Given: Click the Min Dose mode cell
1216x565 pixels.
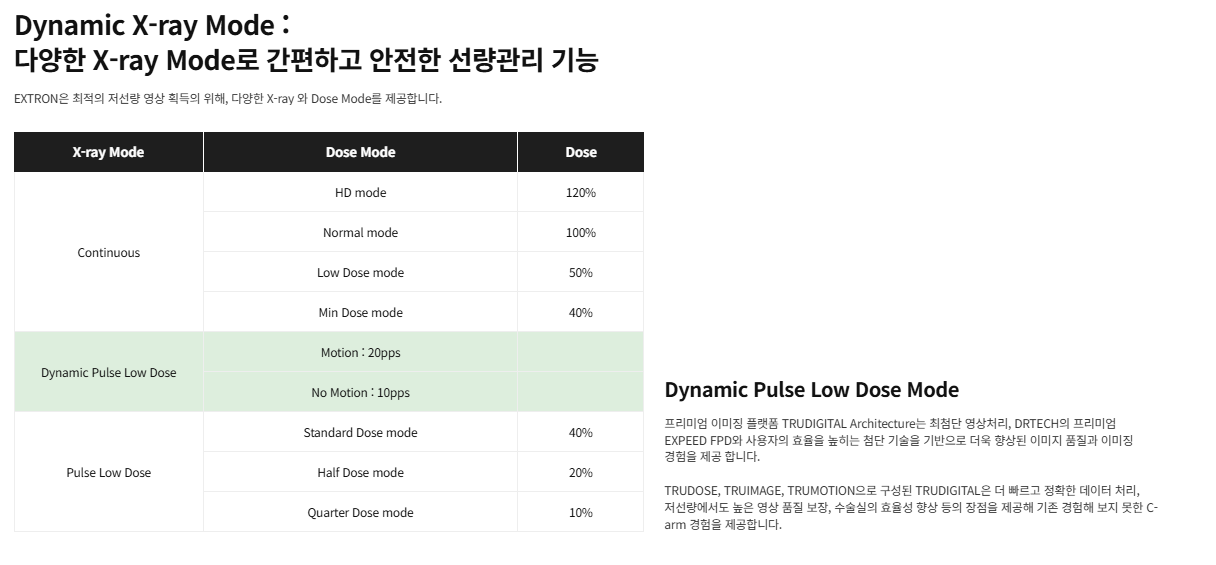Looking at the screenshot, I should (361, 312).
